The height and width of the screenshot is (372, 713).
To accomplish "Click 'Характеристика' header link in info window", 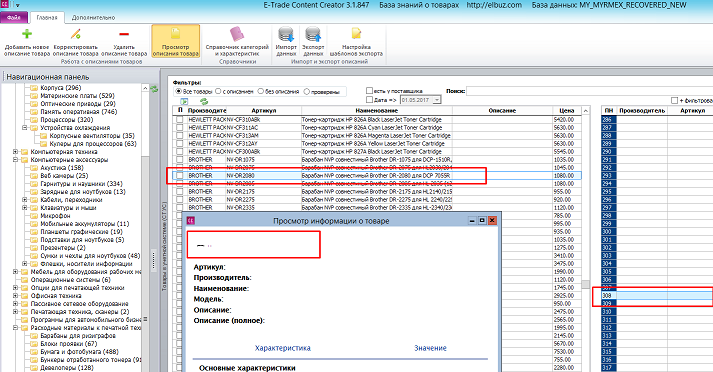I will pos(282,348).
